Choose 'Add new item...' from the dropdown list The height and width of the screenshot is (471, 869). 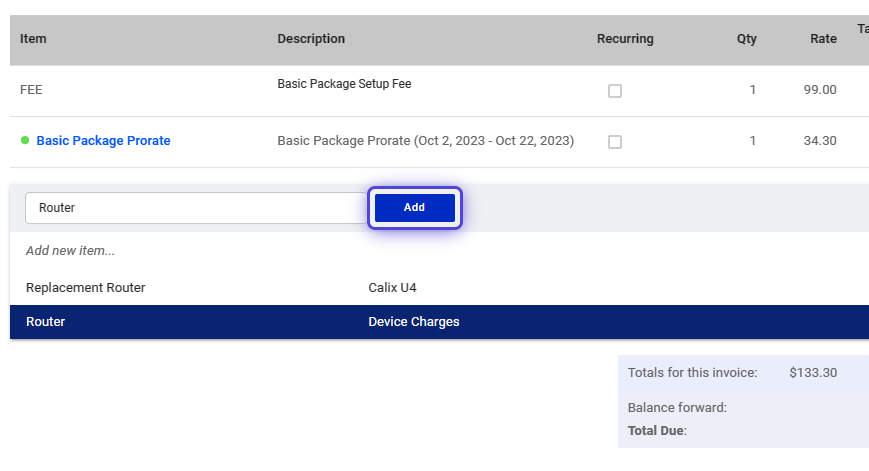click(70, 250)
